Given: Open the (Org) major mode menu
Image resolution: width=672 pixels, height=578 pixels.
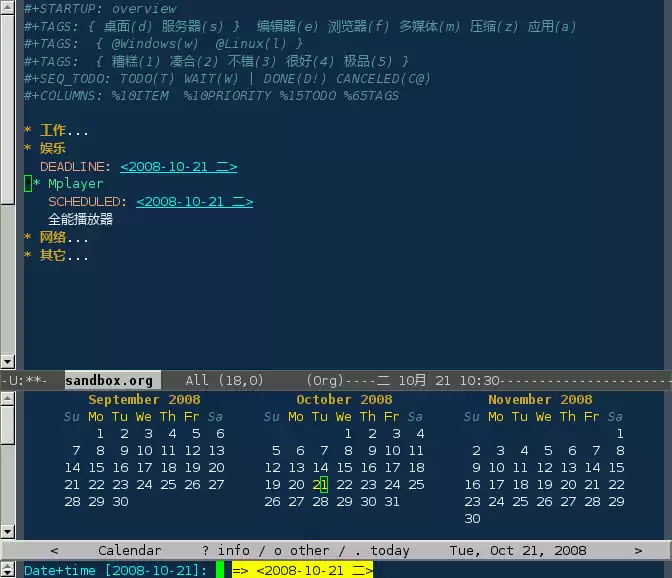Looking at the screenshot, I should tap(323, 380).
